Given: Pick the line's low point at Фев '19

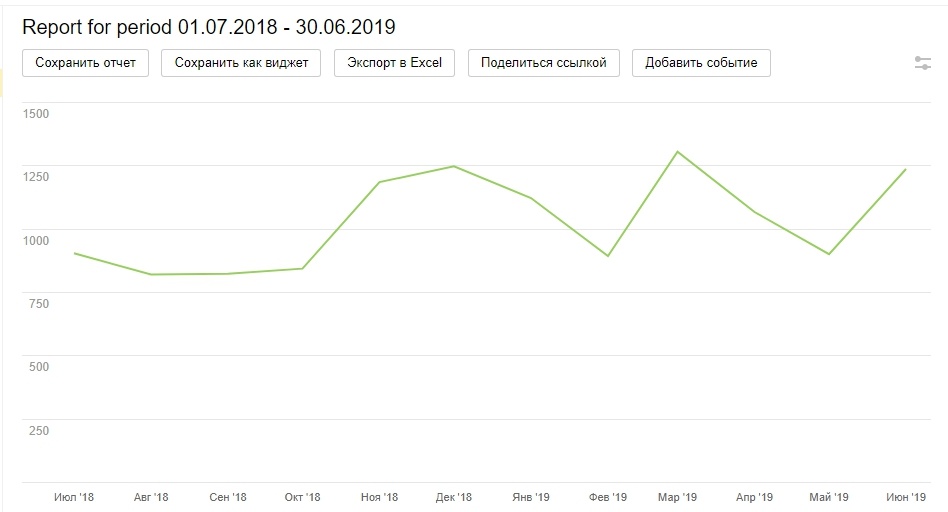Looking at the screenshot, I should pos(607,256).
